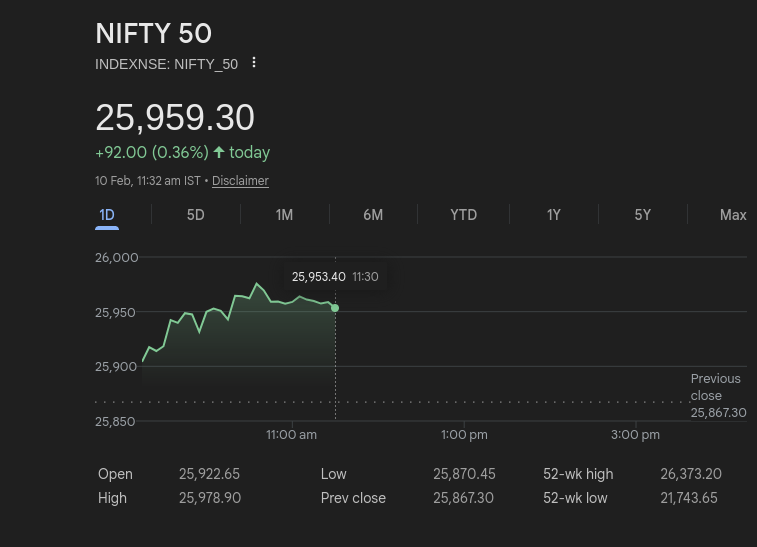Open the three-dot menu beside INDEXNSE: NIFTY_50
The width and height of the screenshot is (757, 547).
coord(254,63)
